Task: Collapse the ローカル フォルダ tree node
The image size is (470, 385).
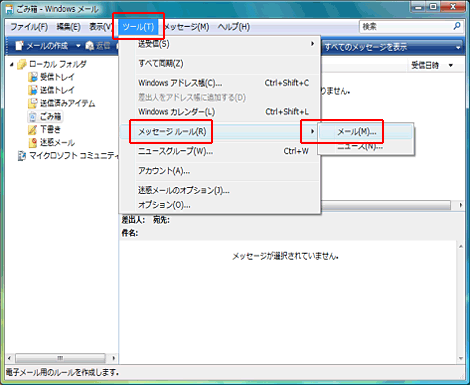Action: pyautogui.click(x=12, y=64)
